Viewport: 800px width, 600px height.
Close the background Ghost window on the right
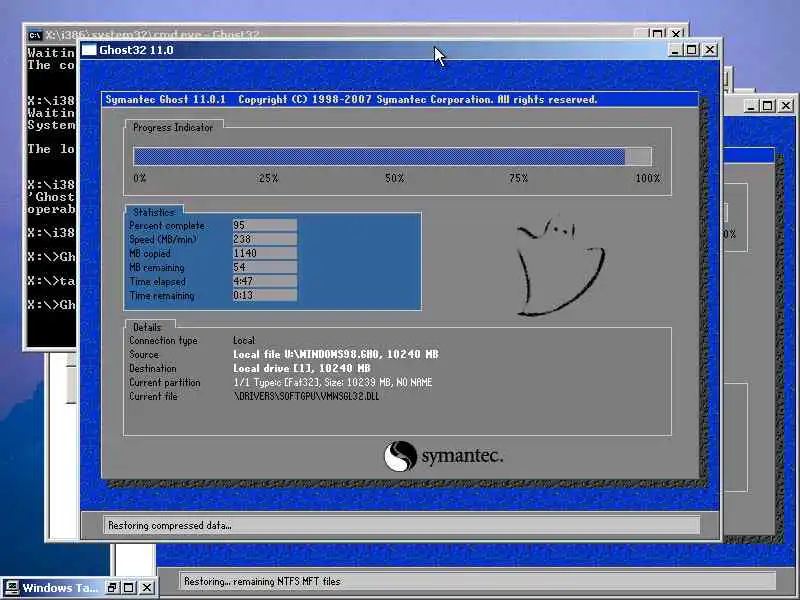[786, 106]
